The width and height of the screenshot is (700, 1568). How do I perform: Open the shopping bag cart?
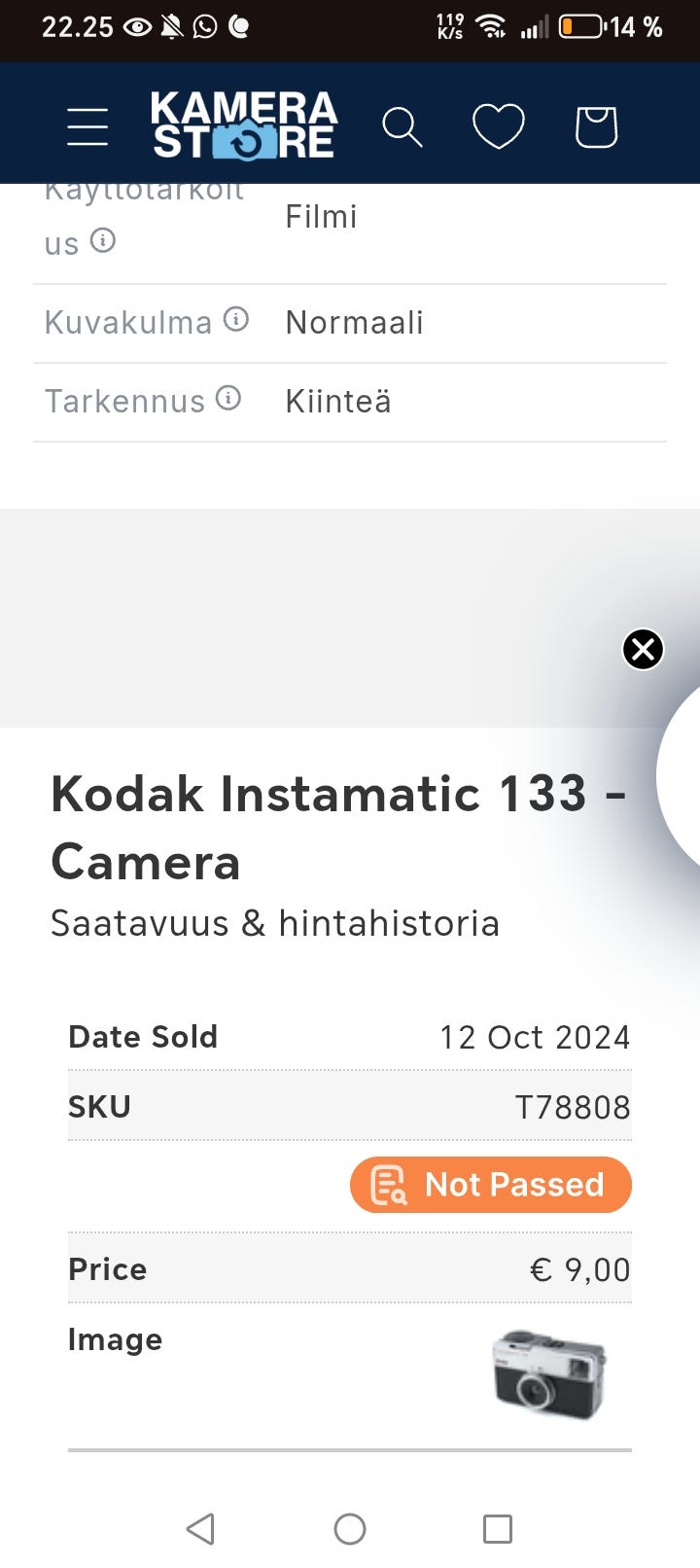point(596,127)
